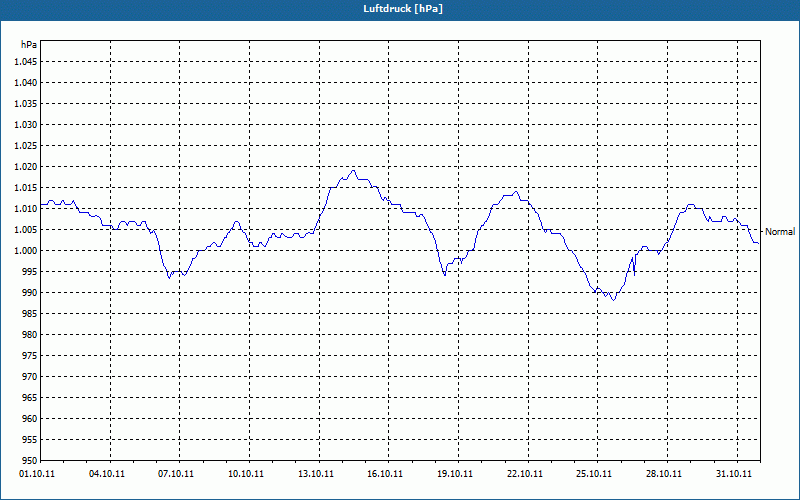Click the hPa unit label

(x=29, y=45)
